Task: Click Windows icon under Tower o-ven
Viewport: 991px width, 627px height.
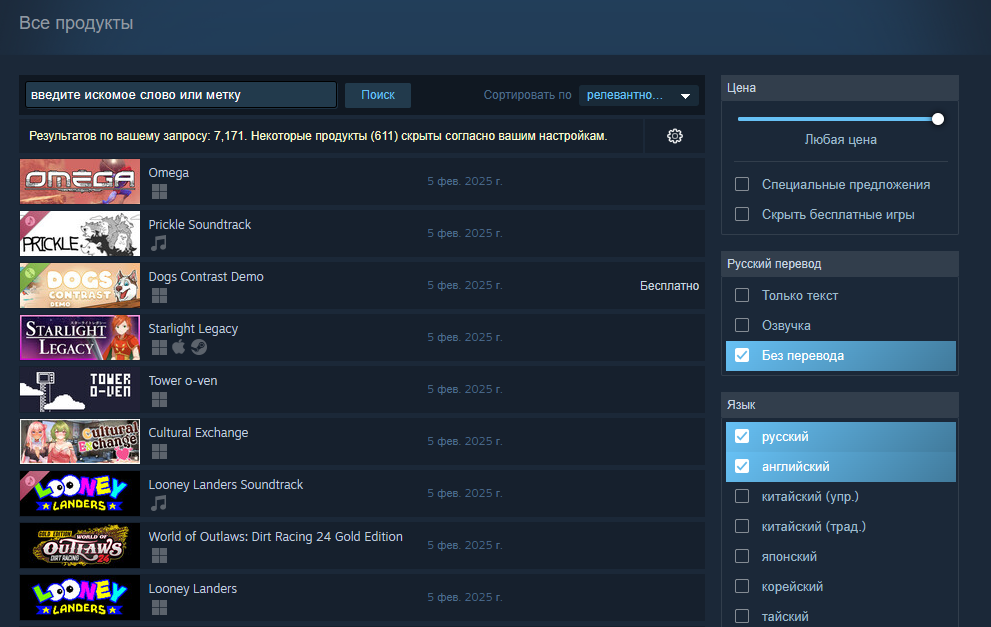Action: (x=159, y=399)
